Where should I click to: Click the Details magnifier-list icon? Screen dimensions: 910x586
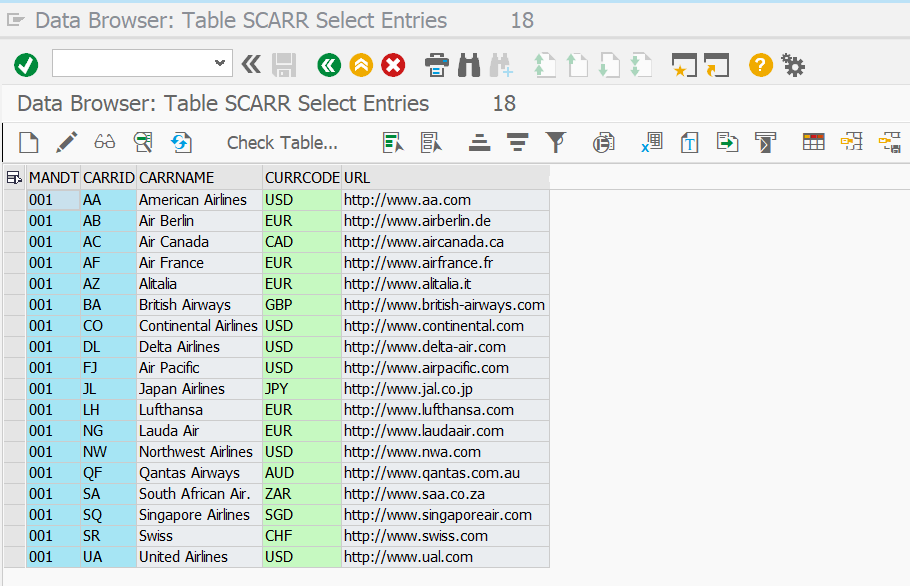point(143,142)
